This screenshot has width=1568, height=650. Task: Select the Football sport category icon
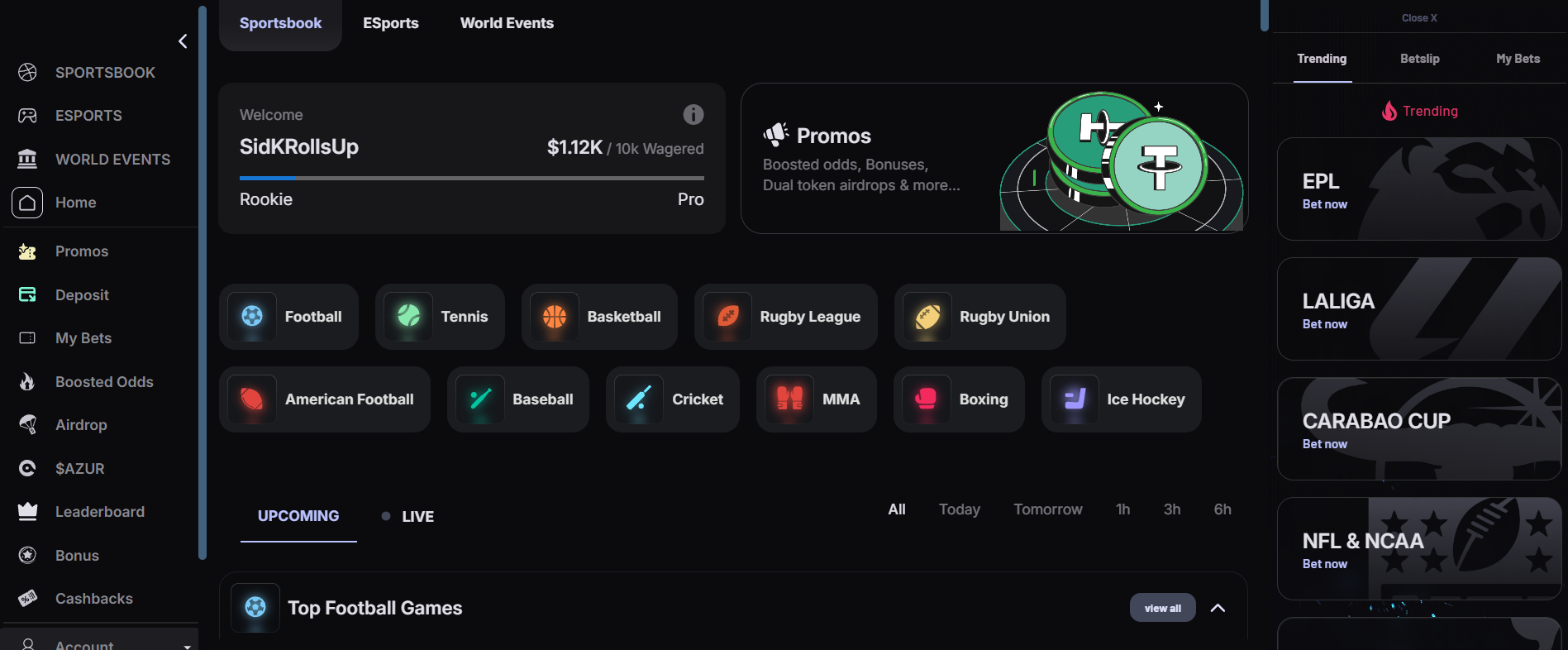[251, 317]
